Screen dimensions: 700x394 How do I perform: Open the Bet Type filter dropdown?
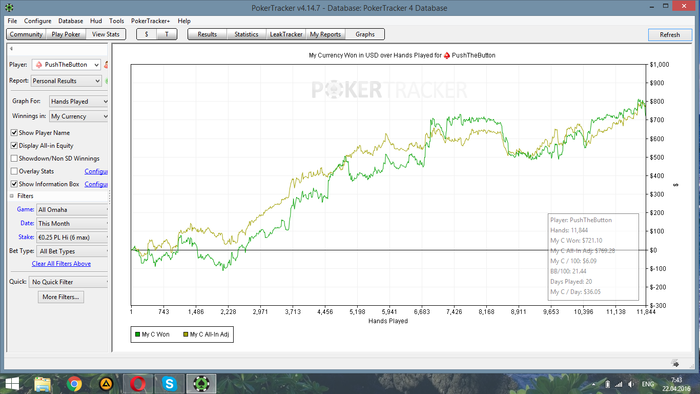[x=72, y=251]
